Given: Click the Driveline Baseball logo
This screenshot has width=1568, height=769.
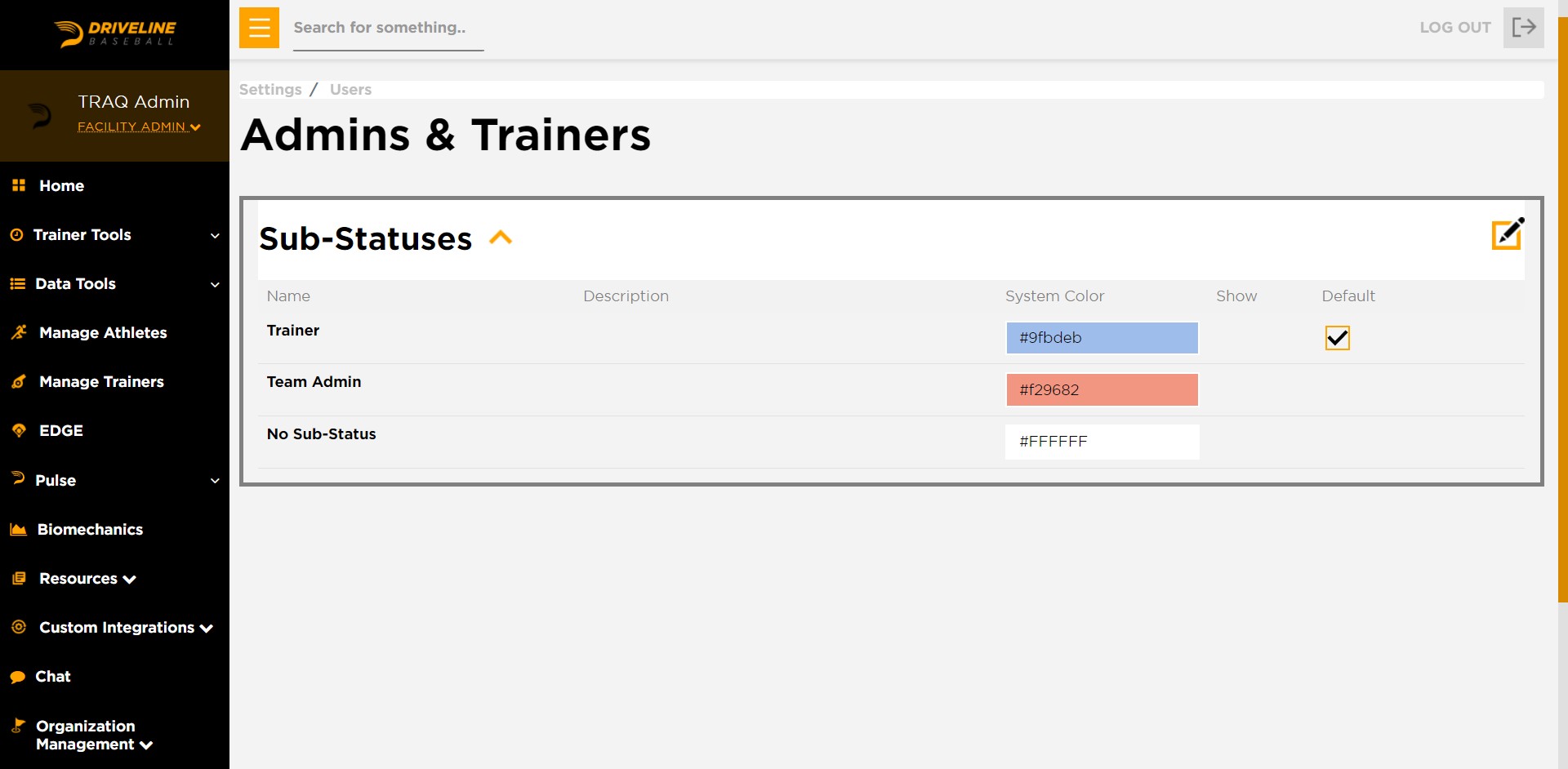Looking at the screenshot, I should (x=115, y=33).
